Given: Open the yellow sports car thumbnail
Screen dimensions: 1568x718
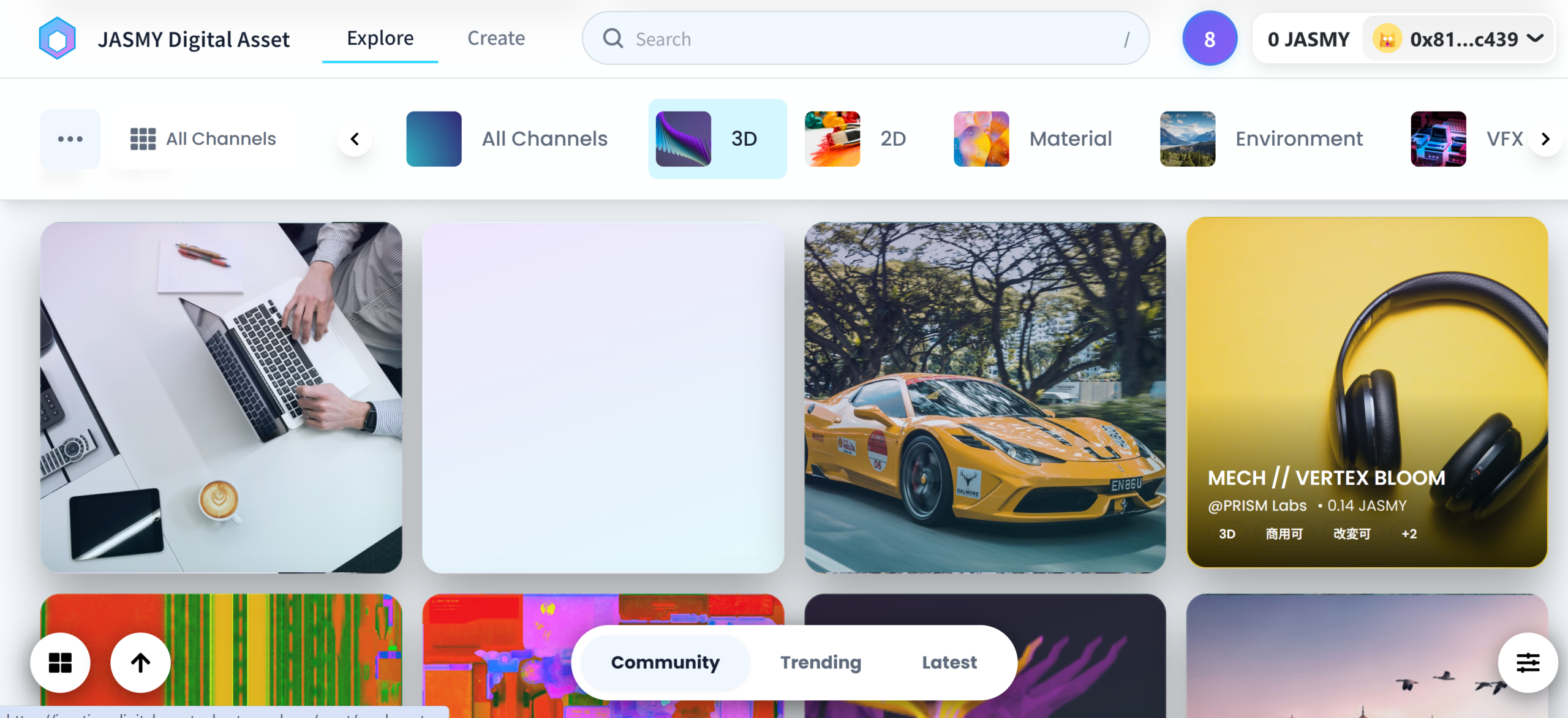Looking at the screenshot, I should click(x=985, y=397).
